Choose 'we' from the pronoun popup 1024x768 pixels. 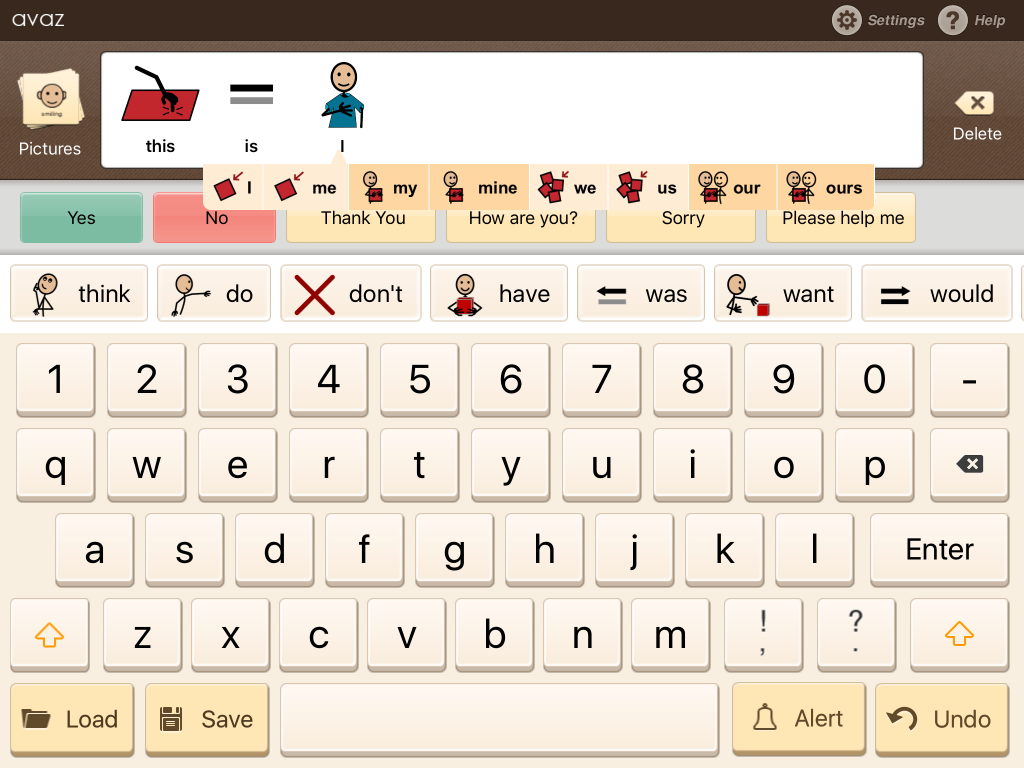tap(568, 187)
